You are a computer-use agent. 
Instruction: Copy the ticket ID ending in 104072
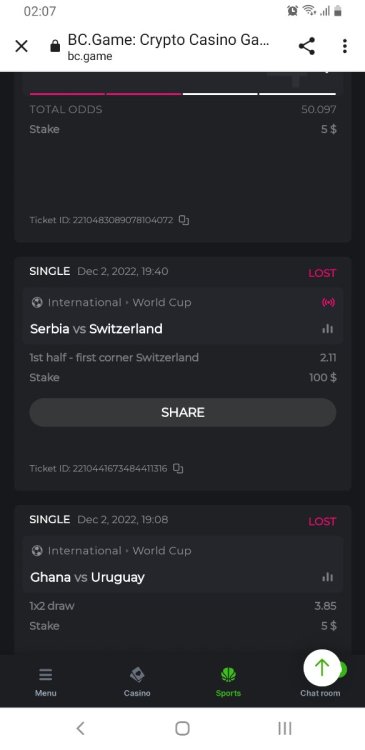[x=184, y=220]
